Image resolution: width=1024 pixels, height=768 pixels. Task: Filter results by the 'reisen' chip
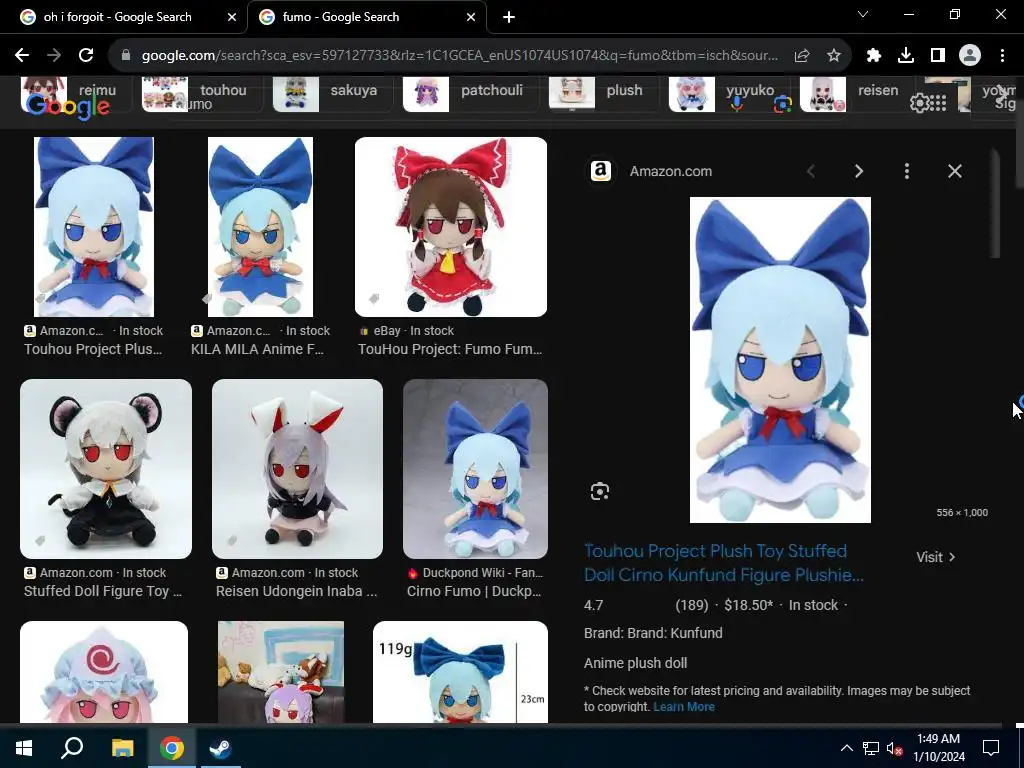point(854,93)
